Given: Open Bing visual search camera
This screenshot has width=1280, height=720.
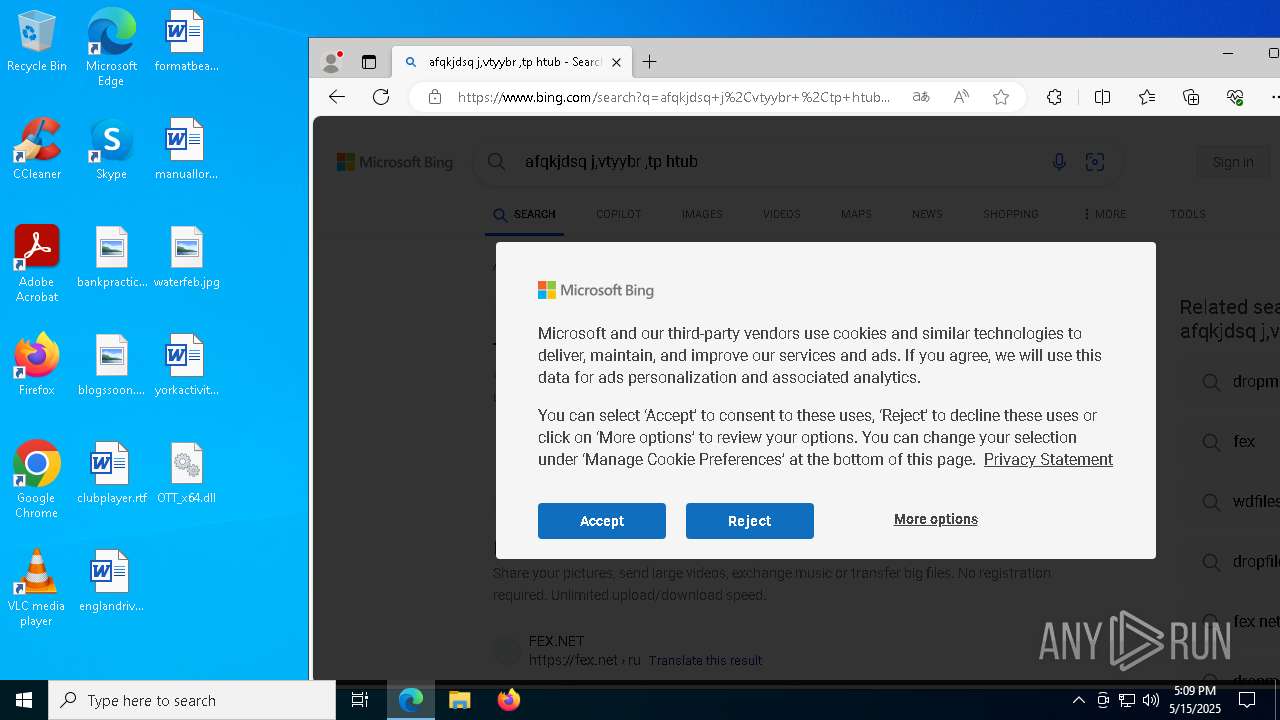Looking at the screenshot, I should point(1095,162).
